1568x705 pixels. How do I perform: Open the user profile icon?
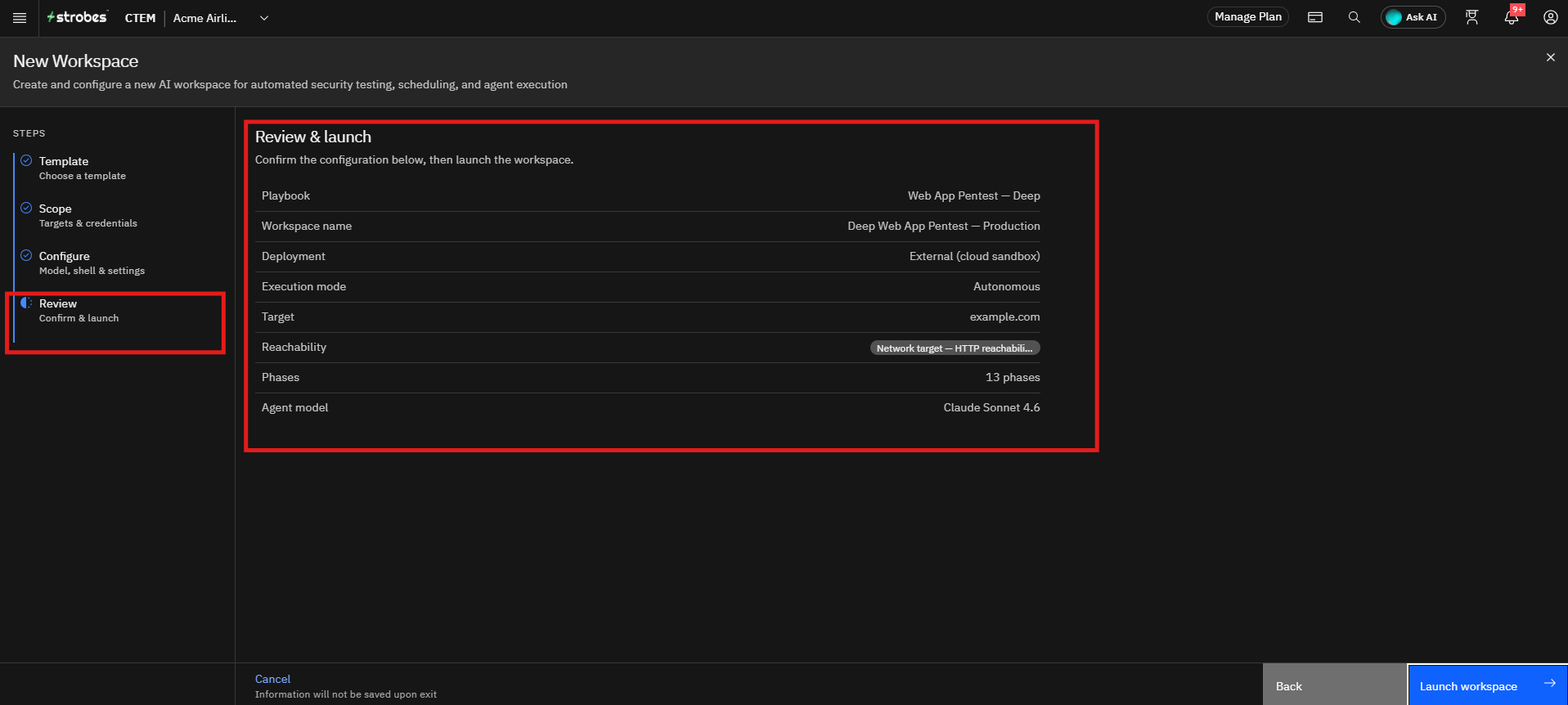(x=1551, y=17)
